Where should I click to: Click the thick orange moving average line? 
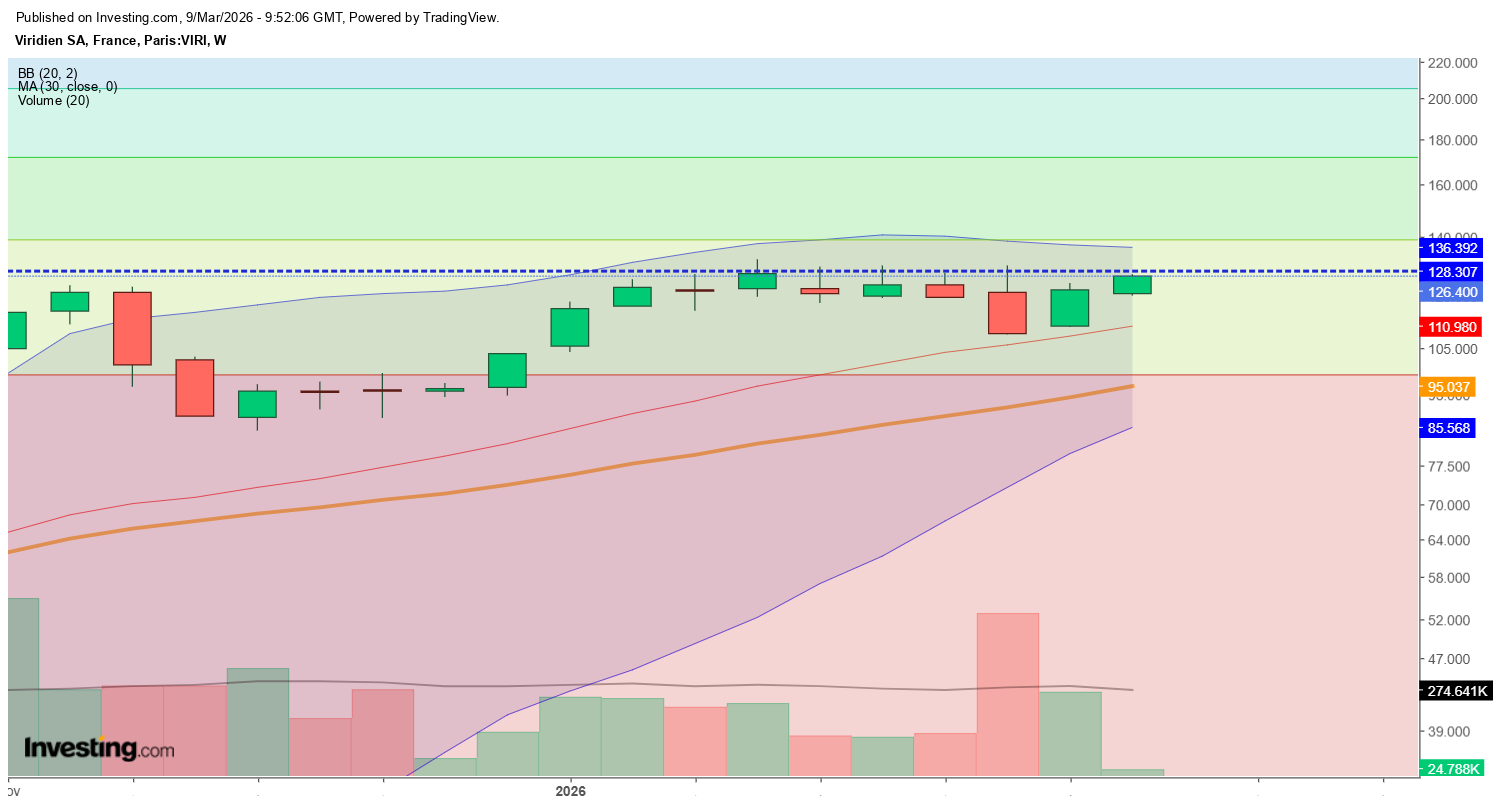coord(700,454)
